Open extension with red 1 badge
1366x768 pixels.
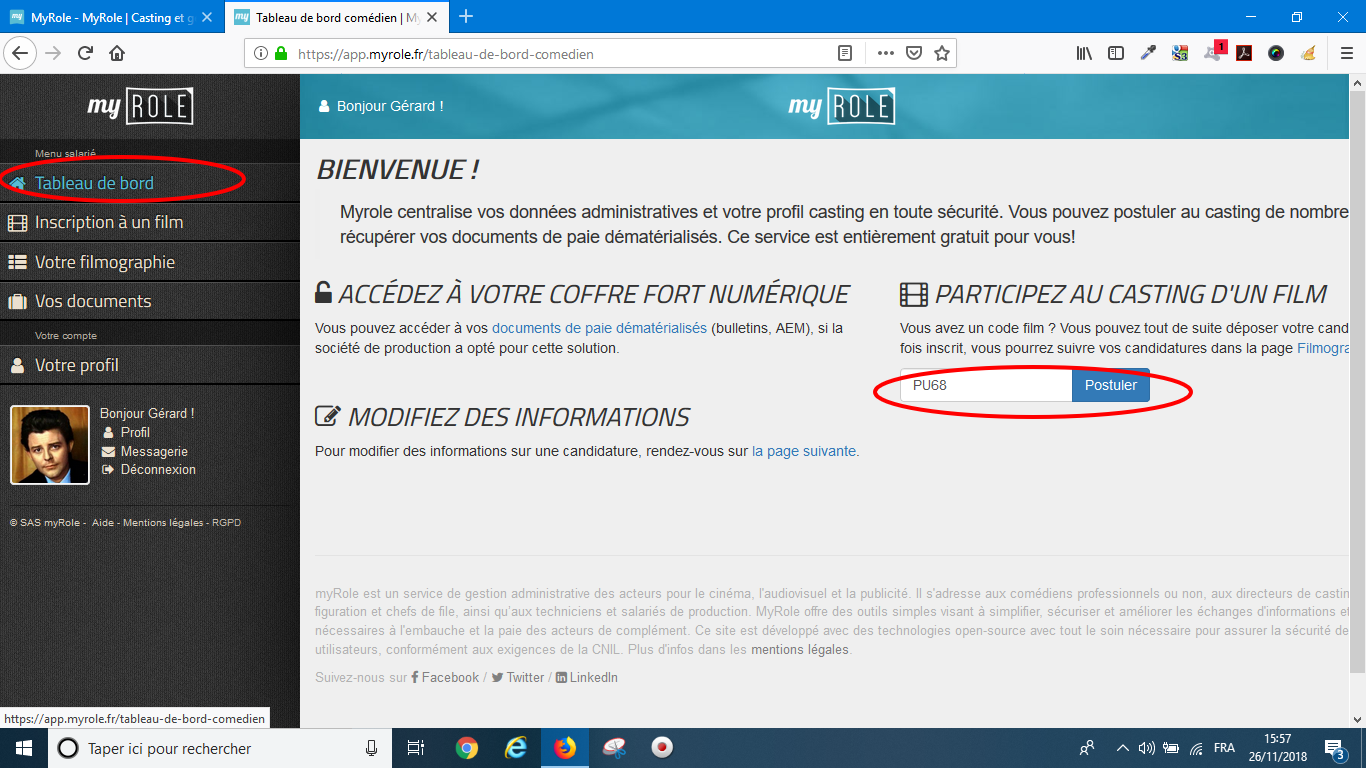pyautogui.click(x=1214, y=52)
